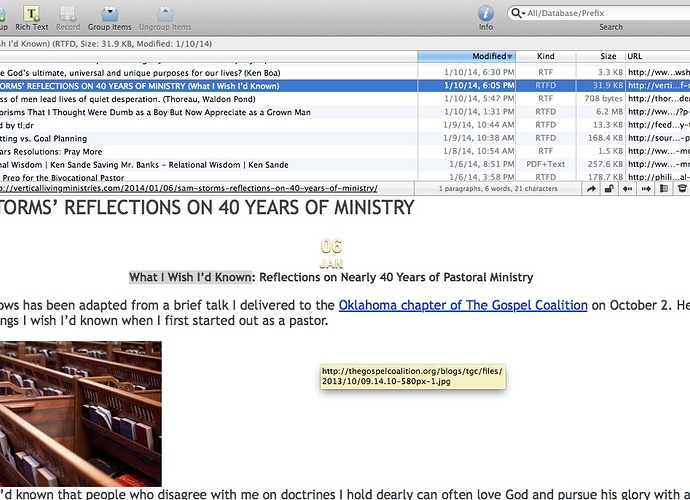
Task: Select the Ken Sande Relational Wisdom PDF row
Action: [150, 164]
